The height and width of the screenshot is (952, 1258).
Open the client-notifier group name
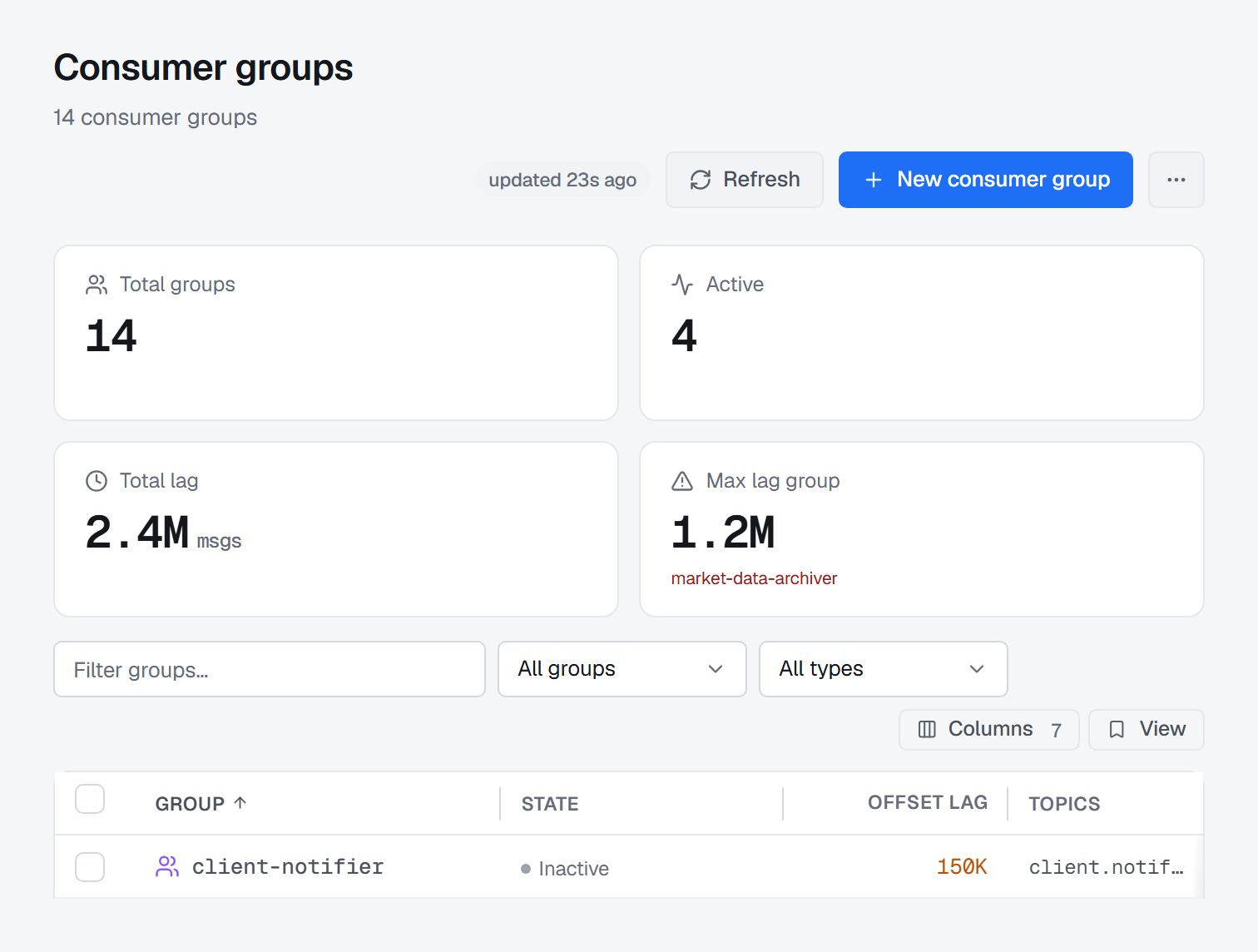coord(288,867)
